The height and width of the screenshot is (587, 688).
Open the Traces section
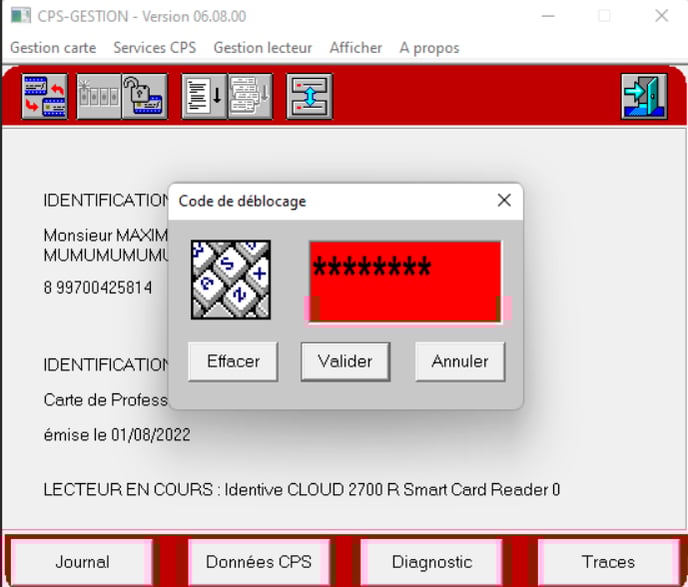click(608, 562)
